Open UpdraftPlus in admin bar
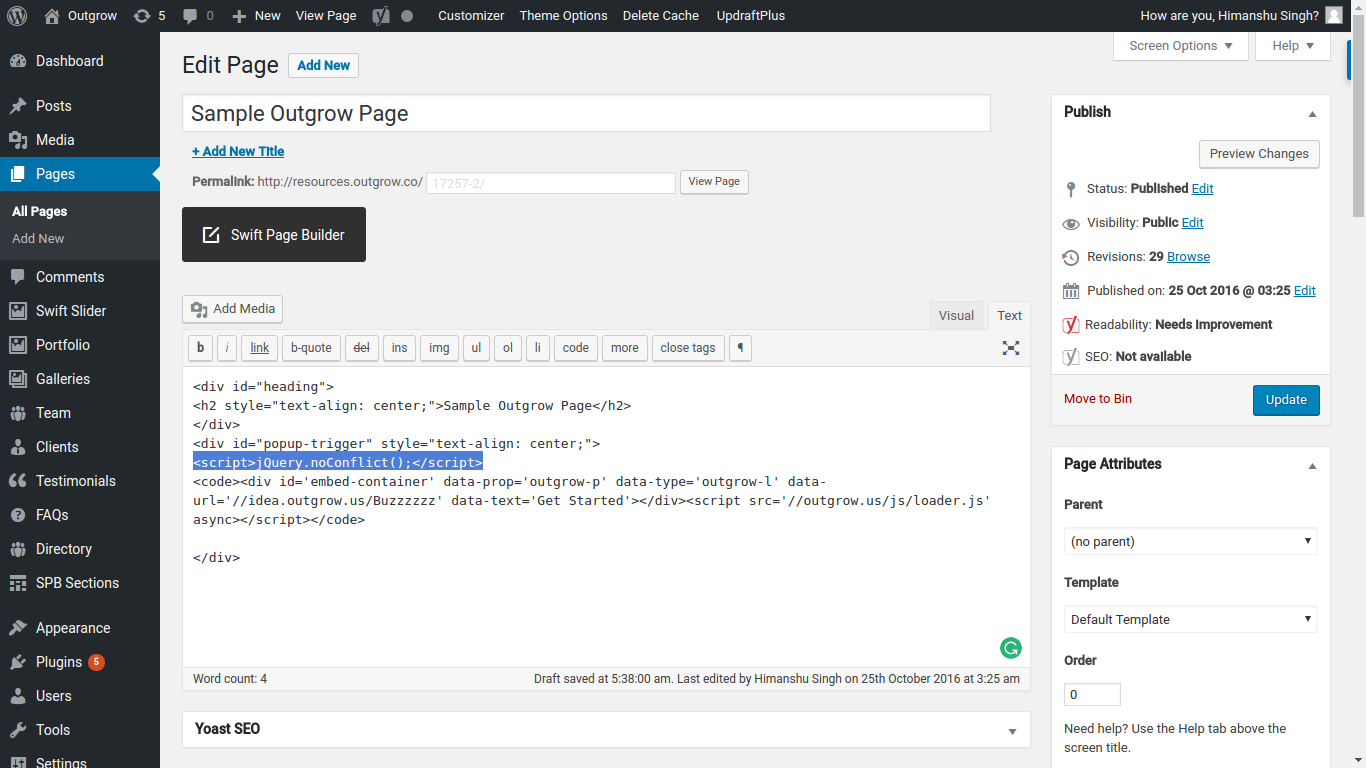 pyautogui.click(x=751, y=15)
